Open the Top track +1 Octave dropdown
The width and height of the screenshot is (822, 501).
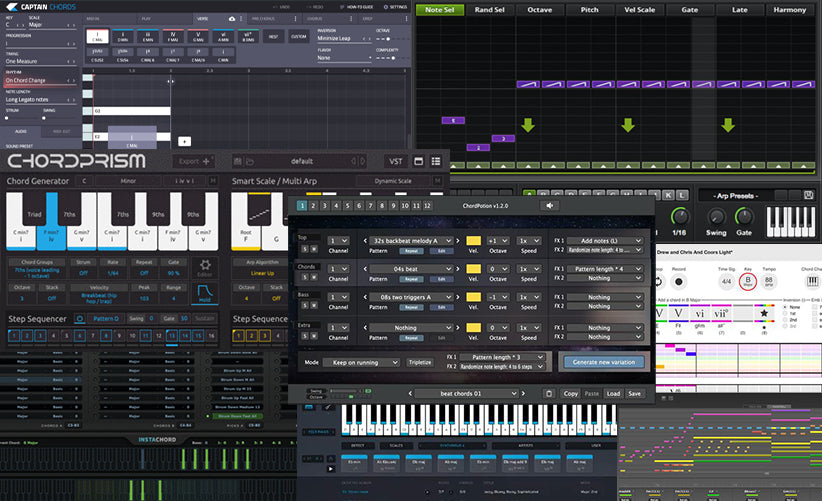coord(497,241)
